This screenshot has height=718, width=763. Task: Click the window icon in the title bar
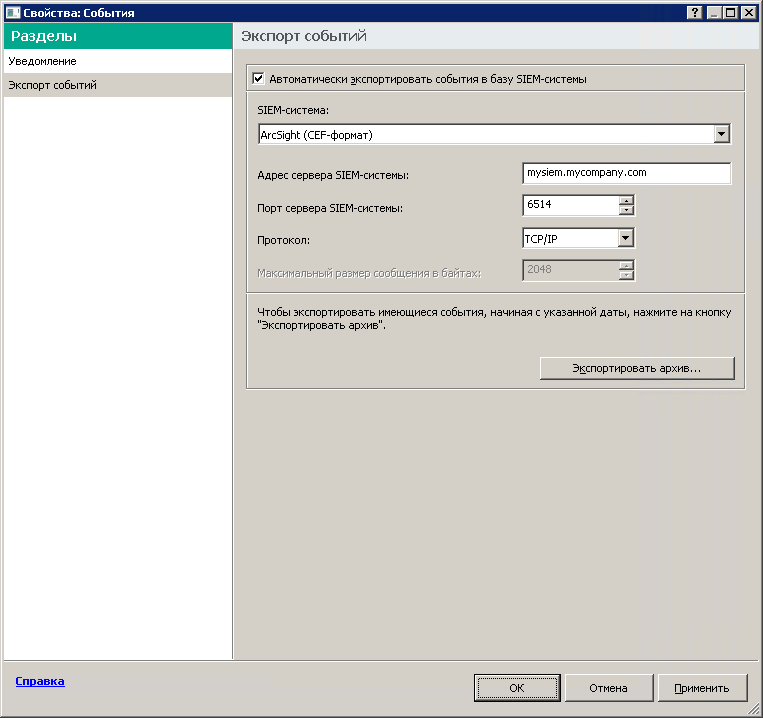[x=12, y=12]
